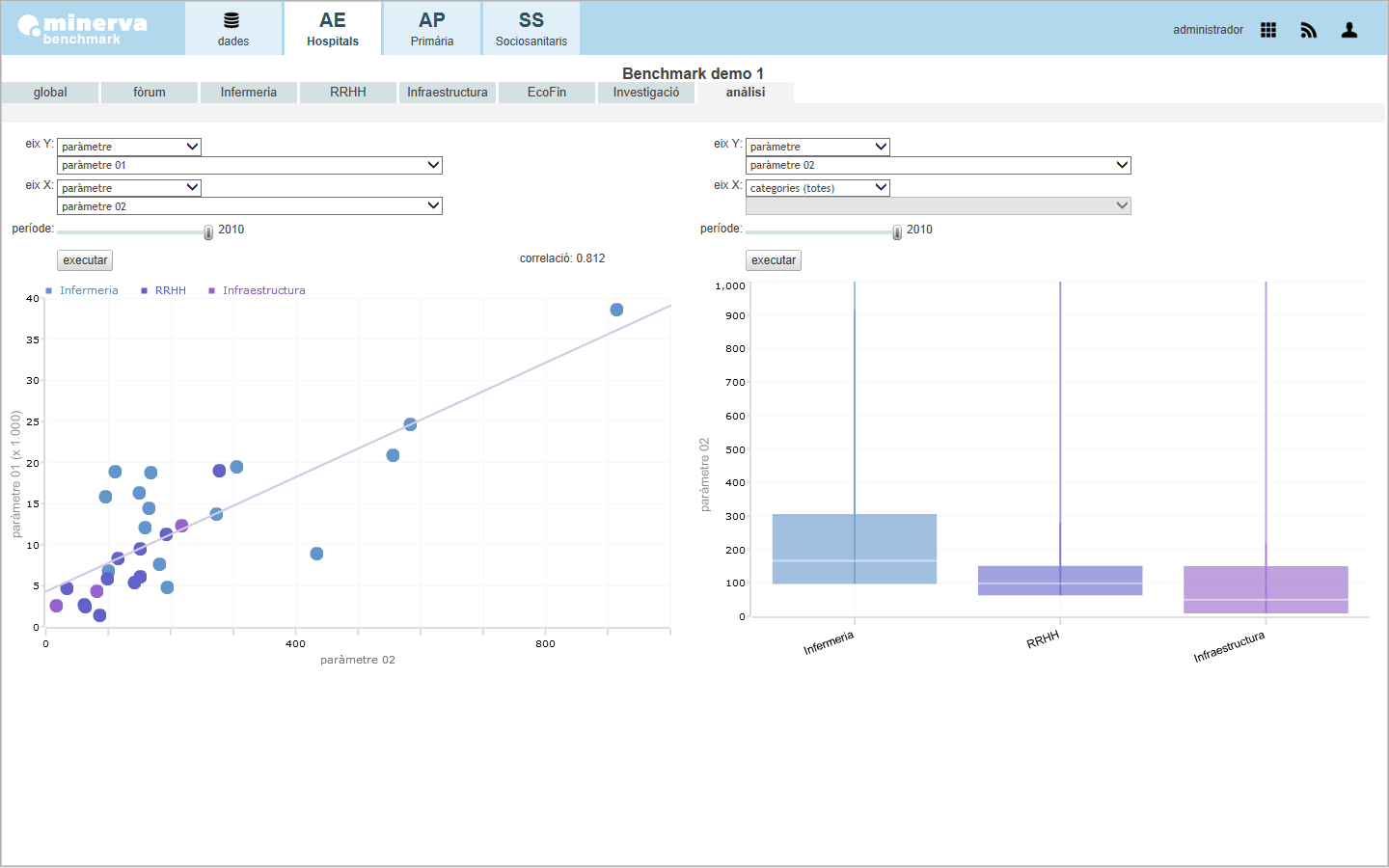Open the apps grid icon
Image resolution: width=1389 pixels, height=868 pixels.
1268,30
